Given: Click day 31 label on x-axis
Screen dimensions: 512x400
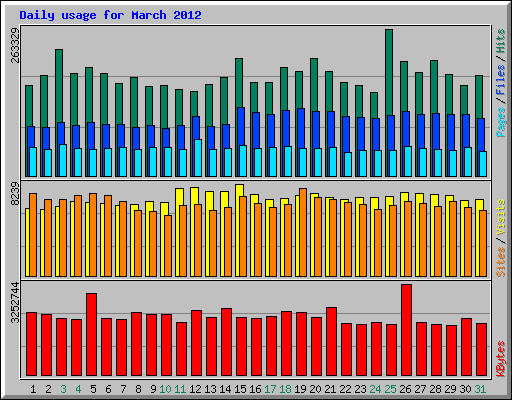Looking at the screenshot, I should tap(480, 389).
